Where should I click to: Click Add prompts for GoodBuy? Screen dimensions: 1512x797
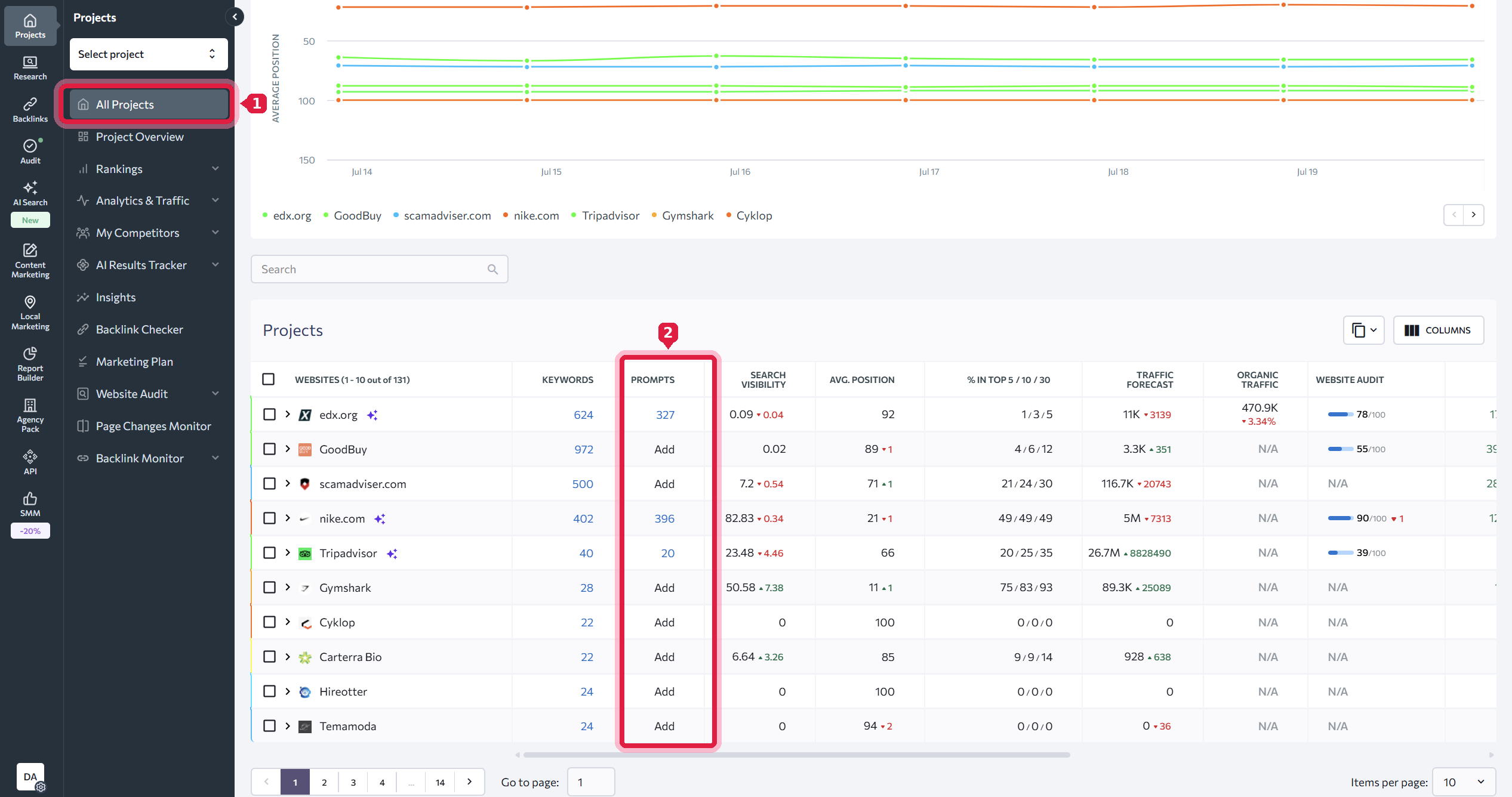664,449
